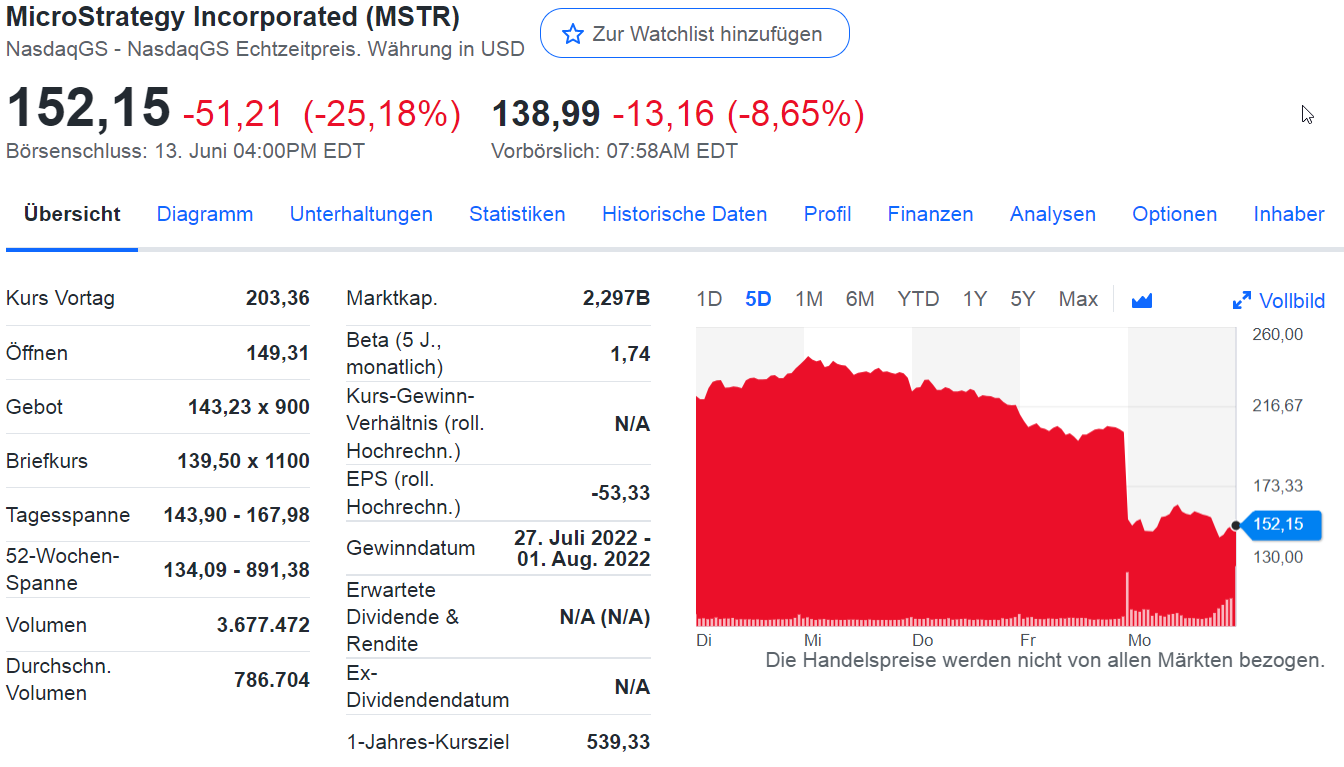The width and height of the screenshot is (1344, 767).
Task: Open the Optionen tab
Action: click(x=1174, y=214)
